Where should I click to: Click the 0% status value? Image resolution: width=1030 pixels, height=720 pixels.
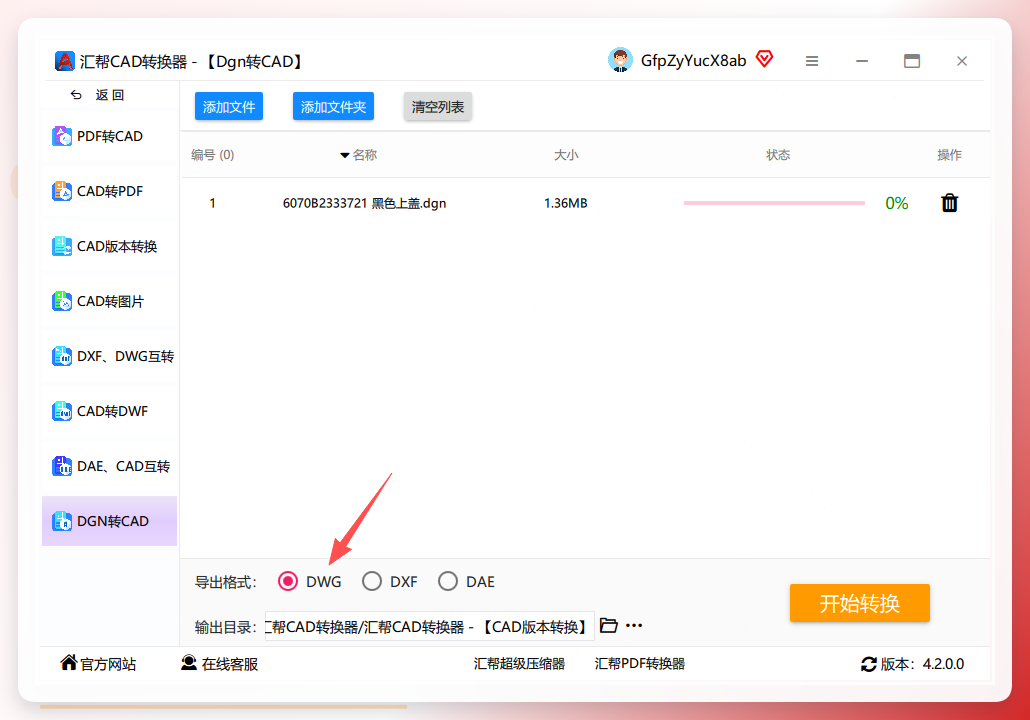pos(897,203)
